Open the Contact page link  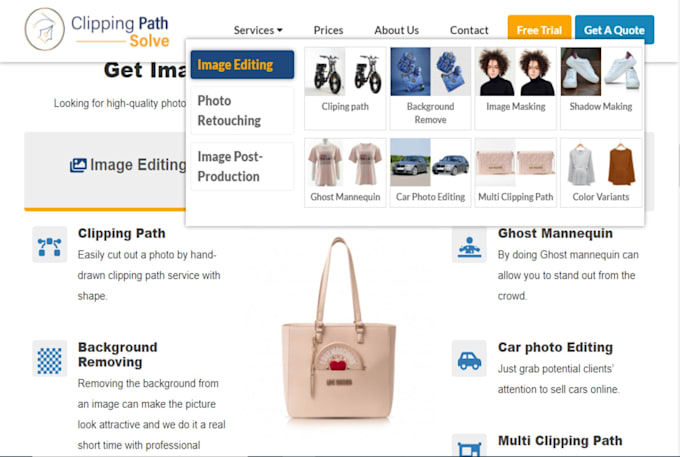[x=469, y=30]
